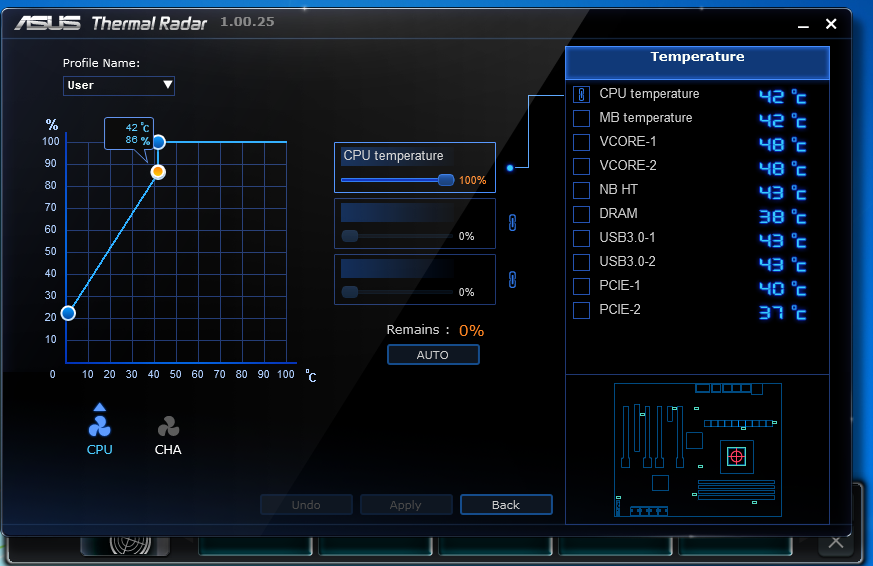Enable the VCORE-2 sensor checkbox

click(581, 166)
